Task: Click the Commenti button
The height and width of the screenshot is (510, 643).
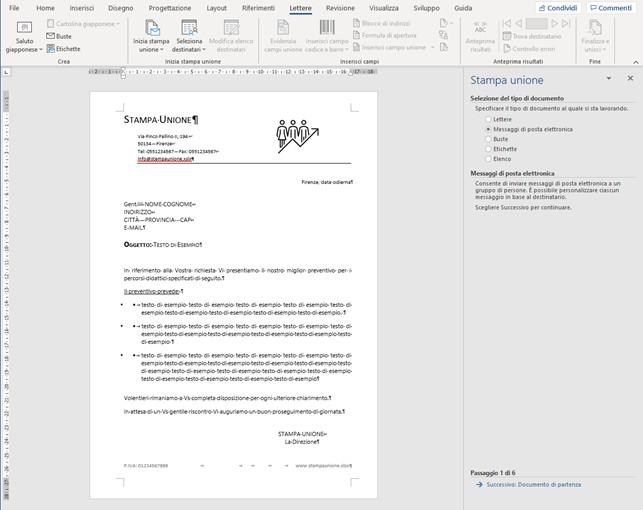Action: coord(611,8)
